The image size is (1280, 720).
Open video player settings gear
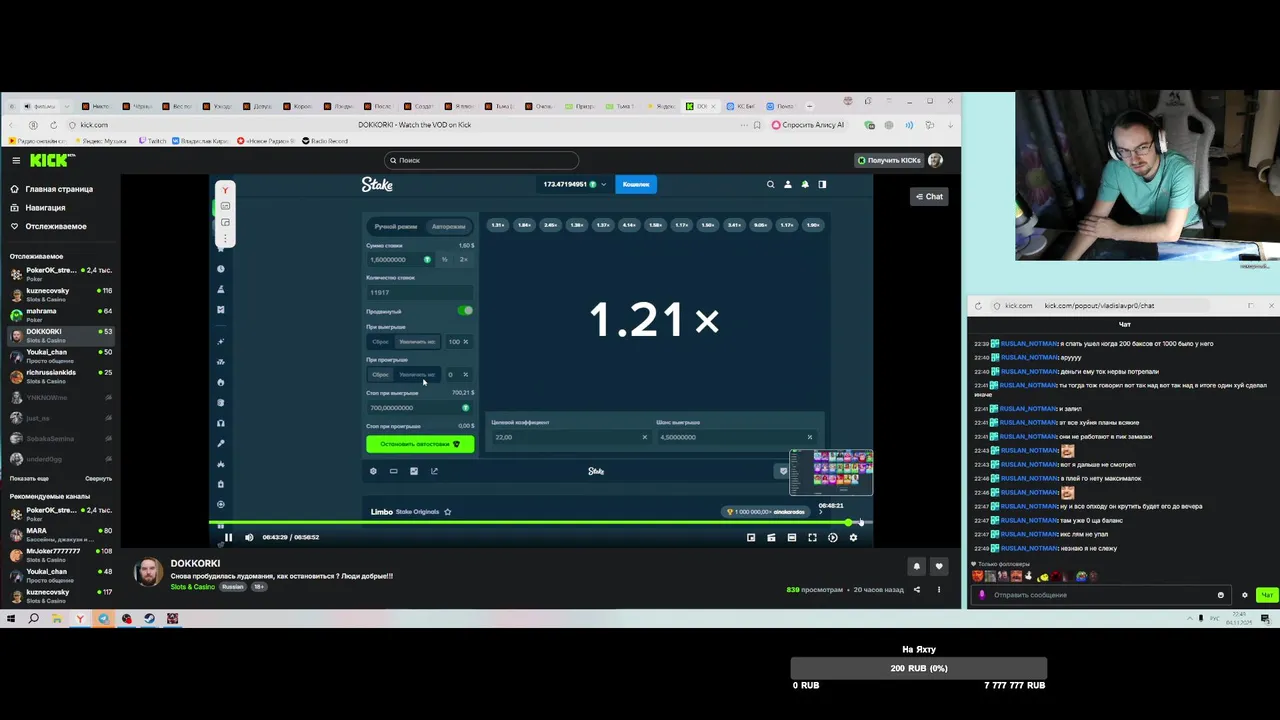(853, 538)
